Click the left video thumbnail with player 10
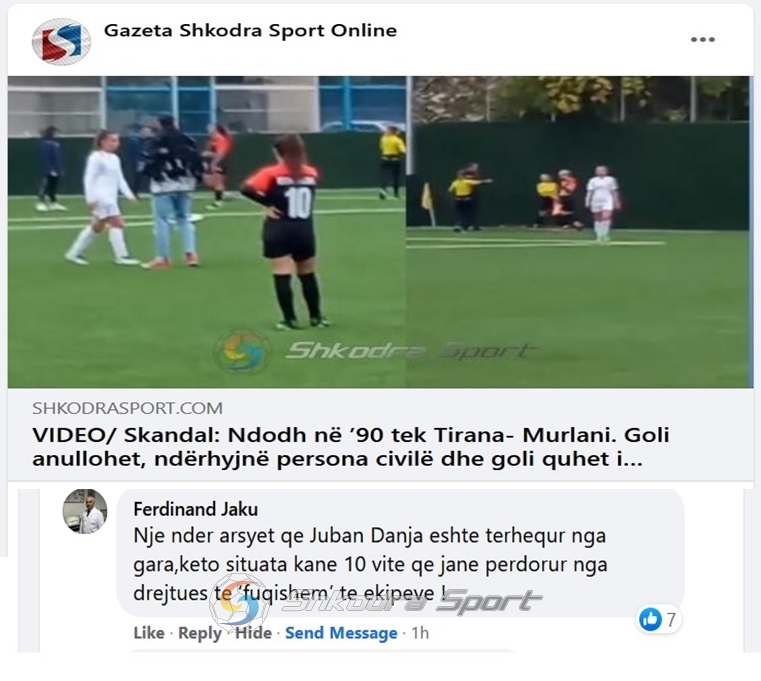The image size is (761, 681). [x=207, y=232]
